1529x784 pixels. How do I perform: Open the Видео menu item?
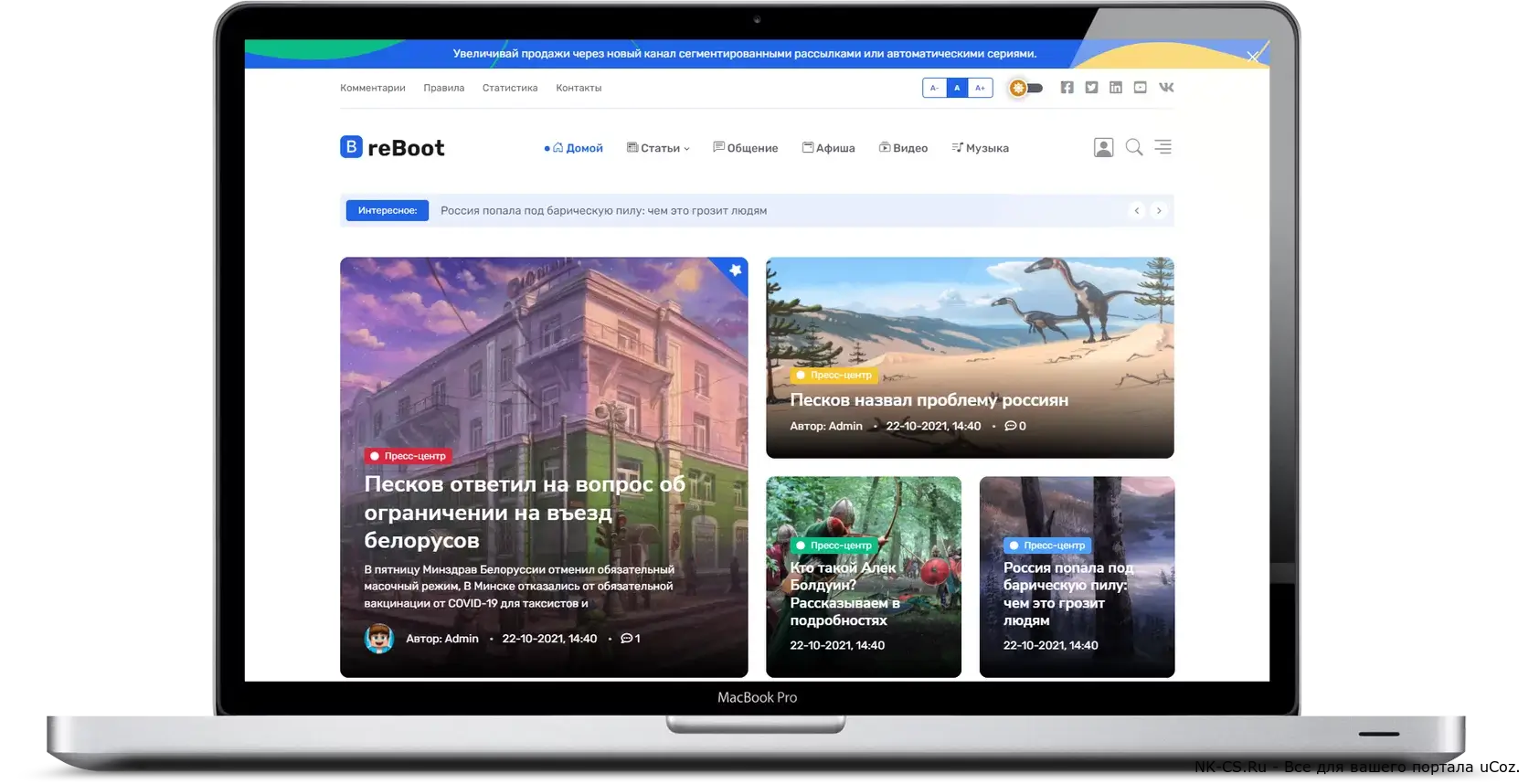pos(904,148)
